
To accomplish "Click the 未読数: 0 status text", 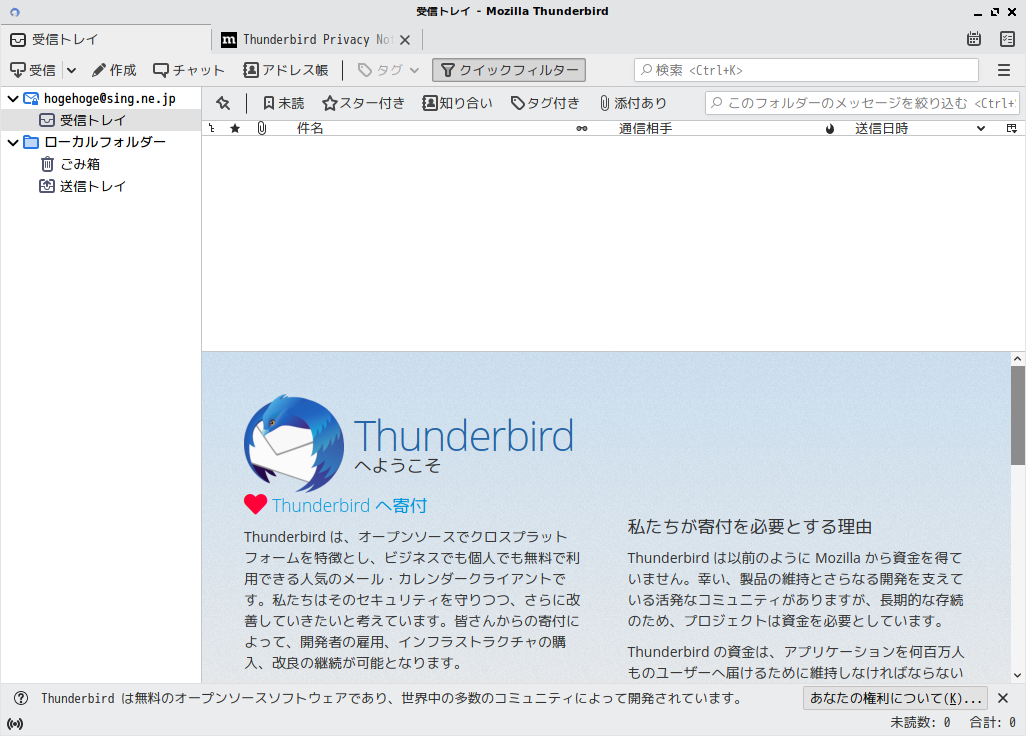I will coord(920,723).
